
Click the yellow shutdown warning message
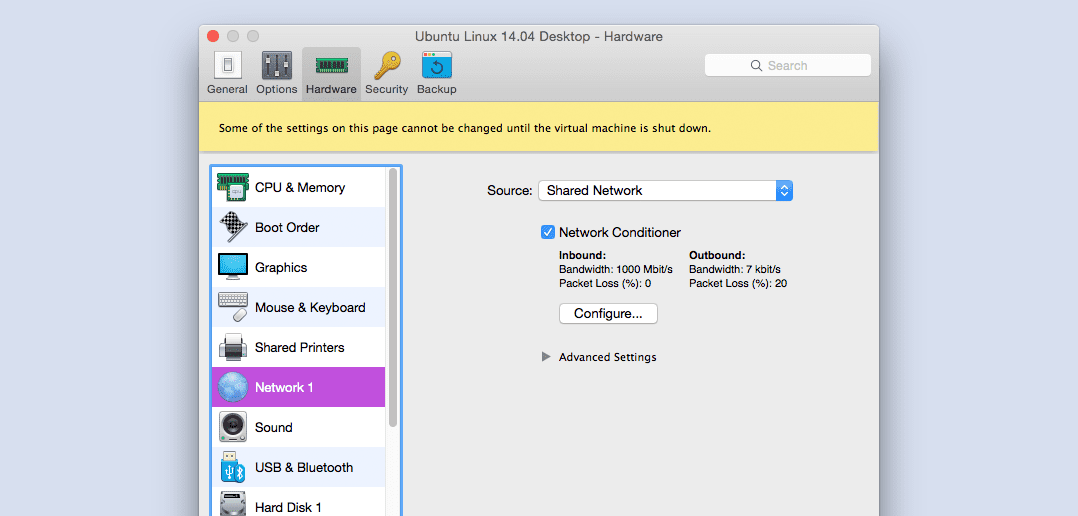tap(465, 128)
